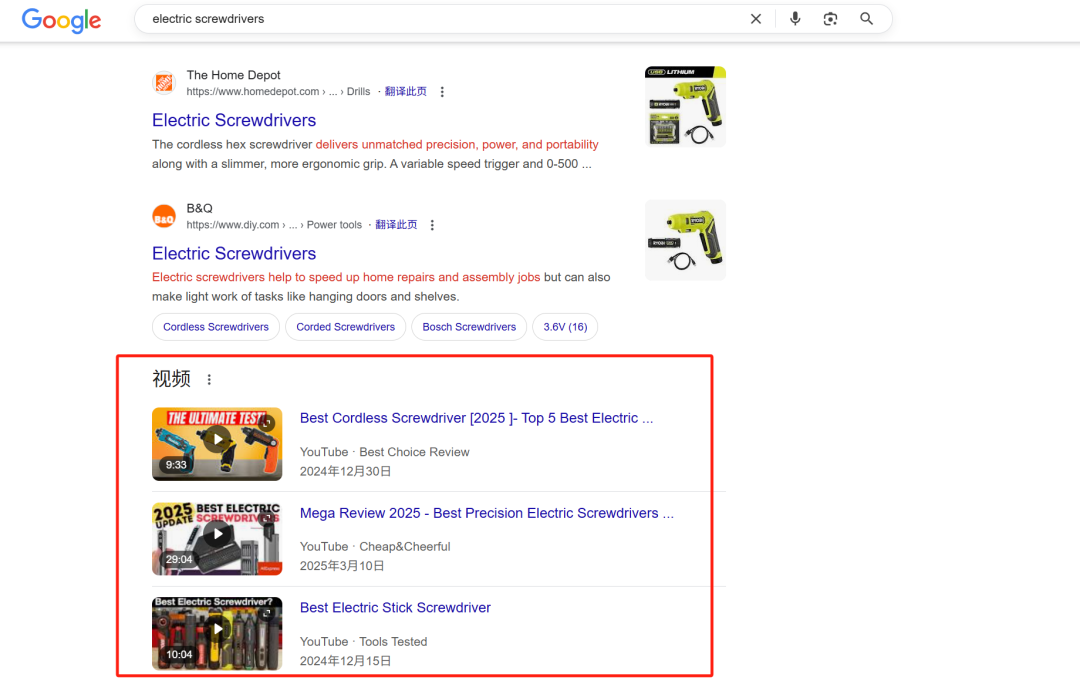Clear the search box with X icon
The image size is (1080, 684).
pos(756,19)
